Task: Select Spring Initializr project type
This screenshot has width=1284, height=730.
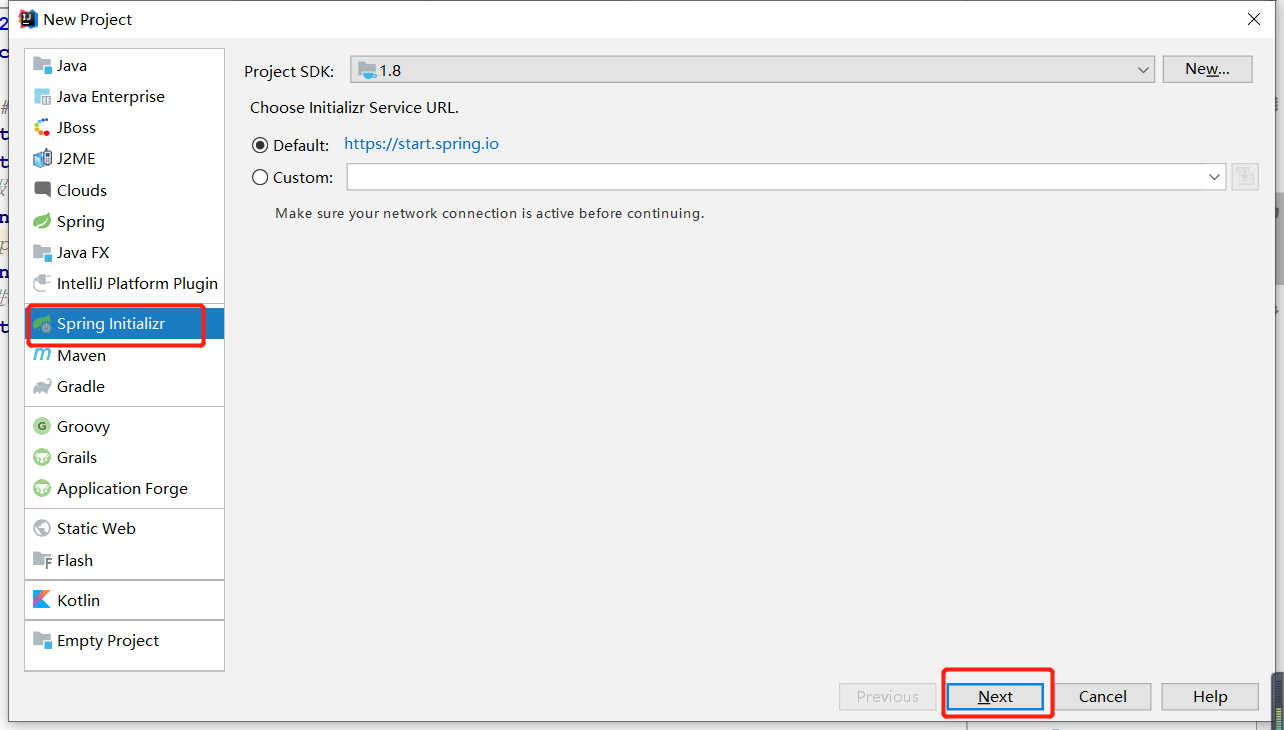Action: coord(124,324)
